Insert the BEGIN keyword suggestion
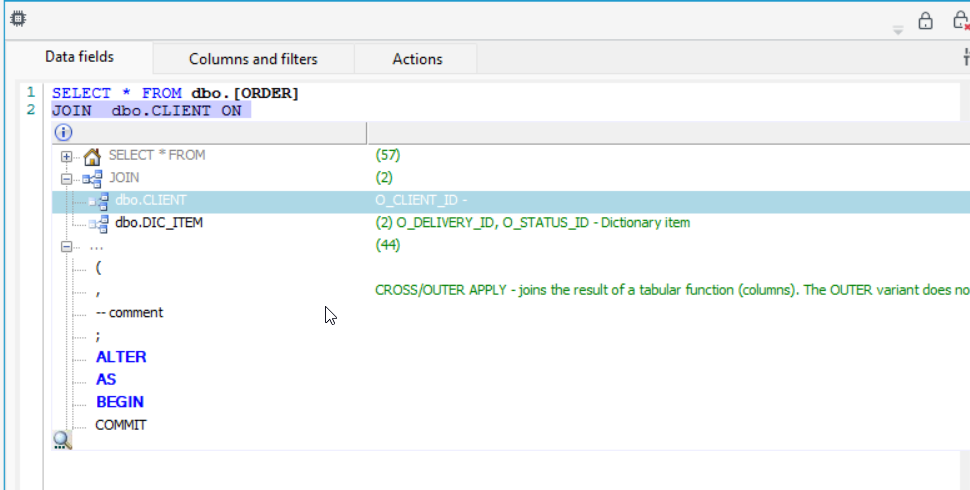Viewport: 970px width, 490px height. 120,402
